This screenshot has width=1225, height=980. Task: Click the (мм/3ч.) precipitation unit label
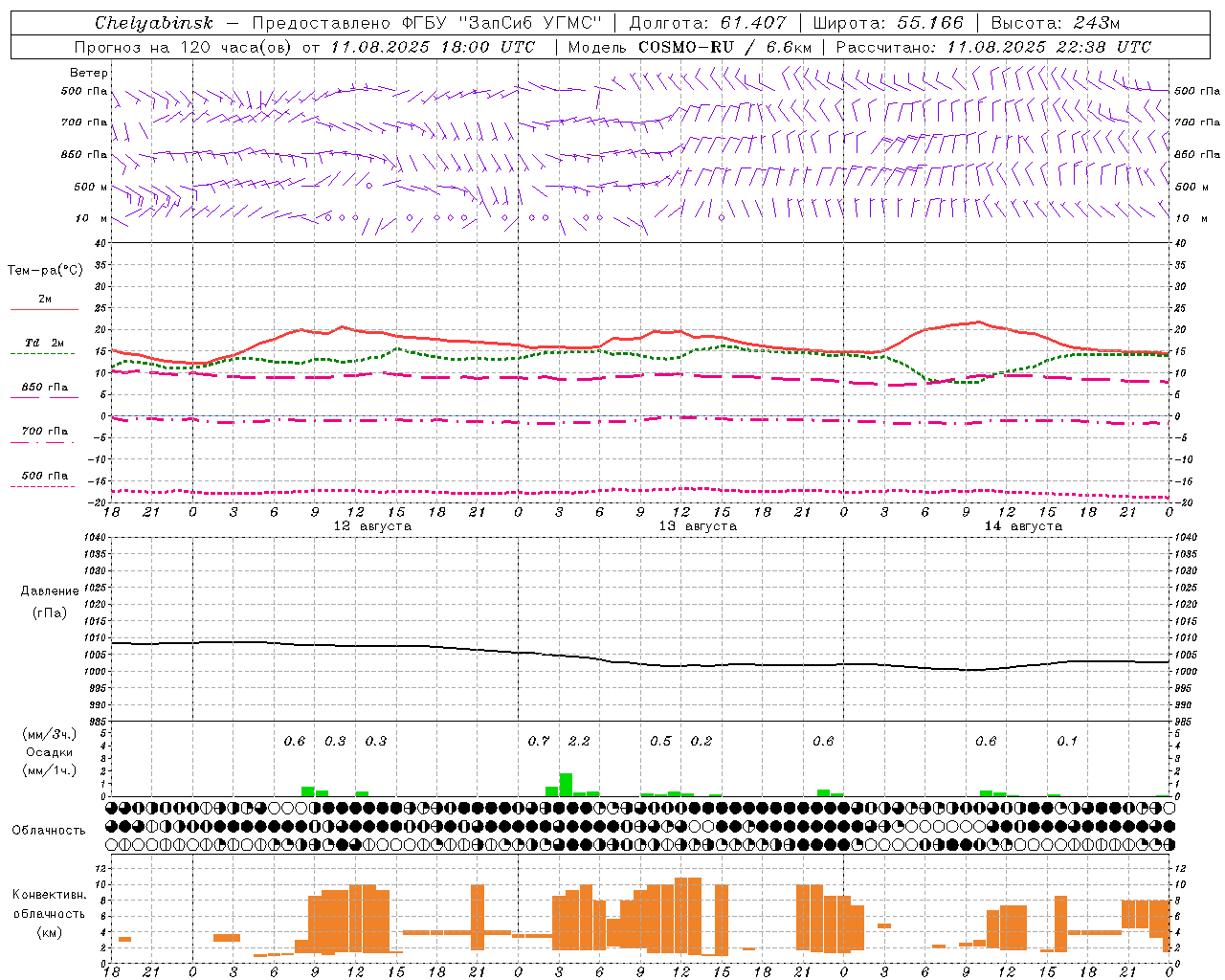pos(50,734)
